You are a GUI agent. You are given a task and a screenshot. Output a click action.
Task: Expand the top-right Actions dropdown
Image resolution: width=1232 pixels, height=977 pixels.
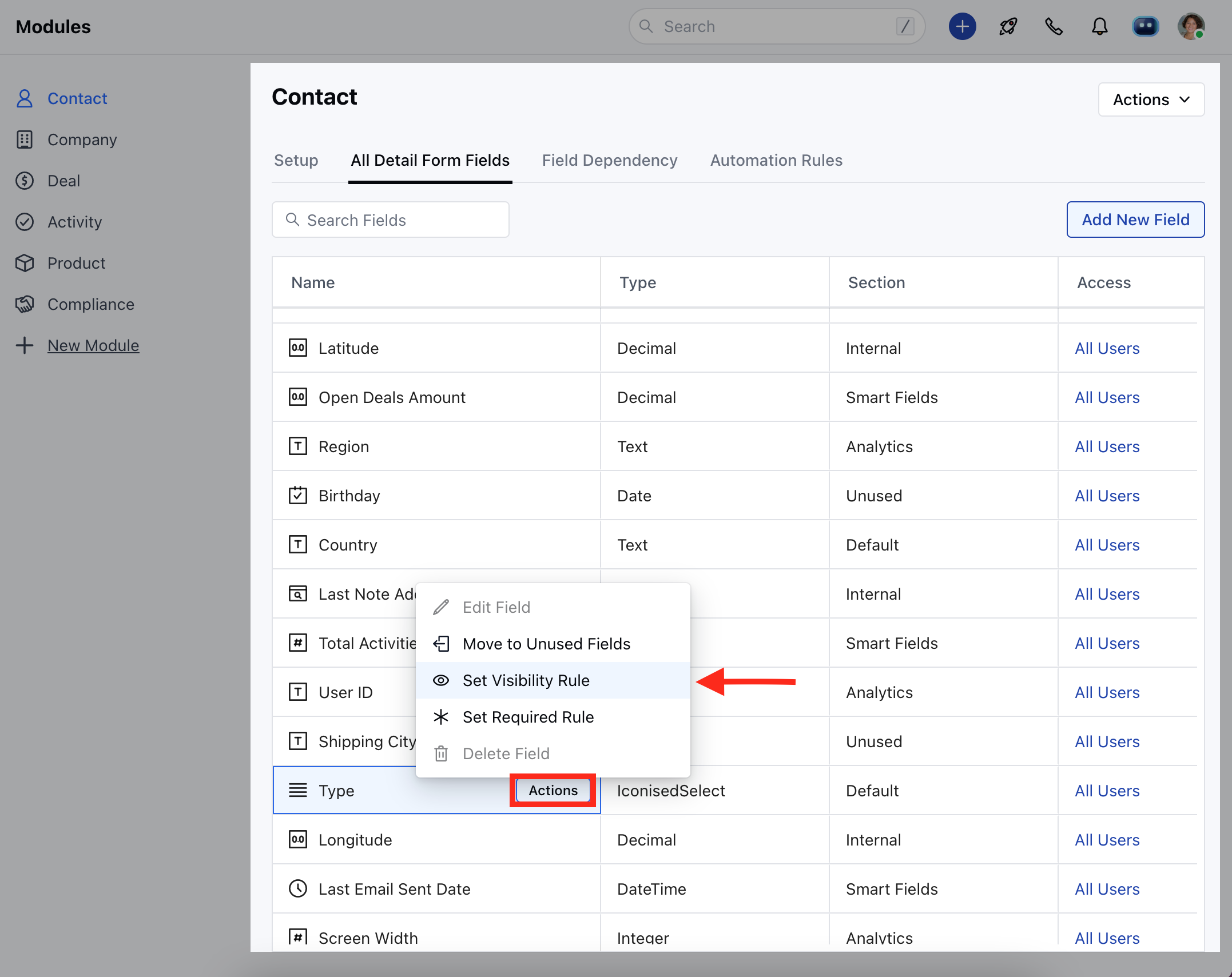coord(1151,99)
